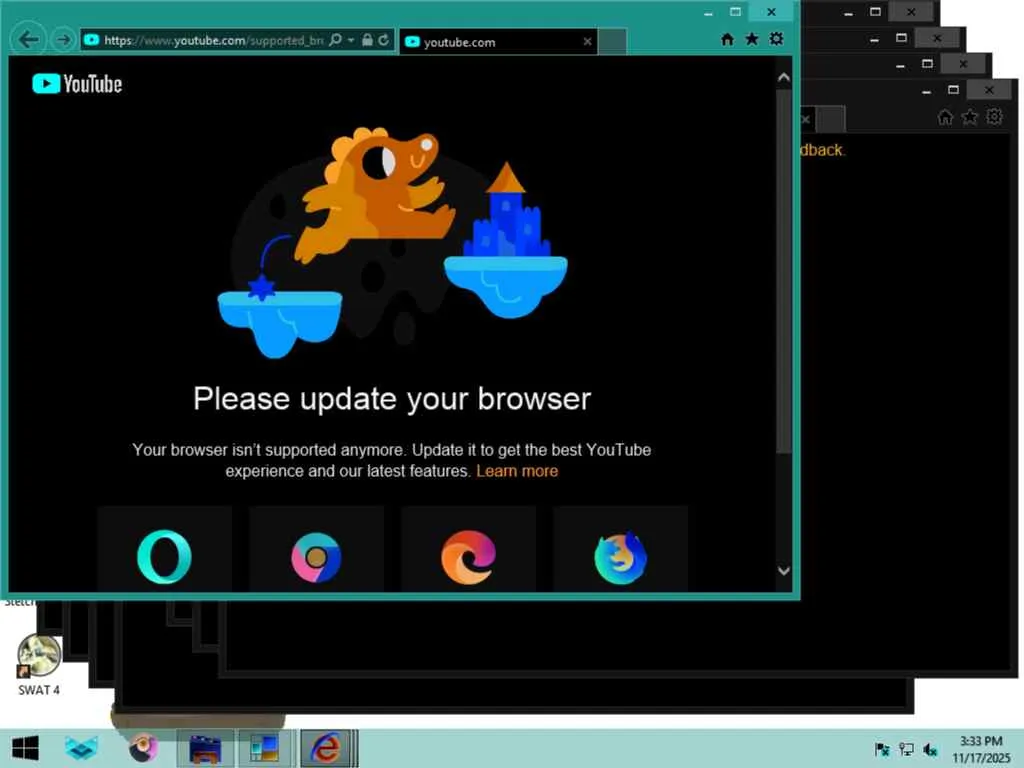Viewport: 1024px width, 768px height.
Task: Open the Tools gear menu in the front browser
Action: (x=776, y=39)
